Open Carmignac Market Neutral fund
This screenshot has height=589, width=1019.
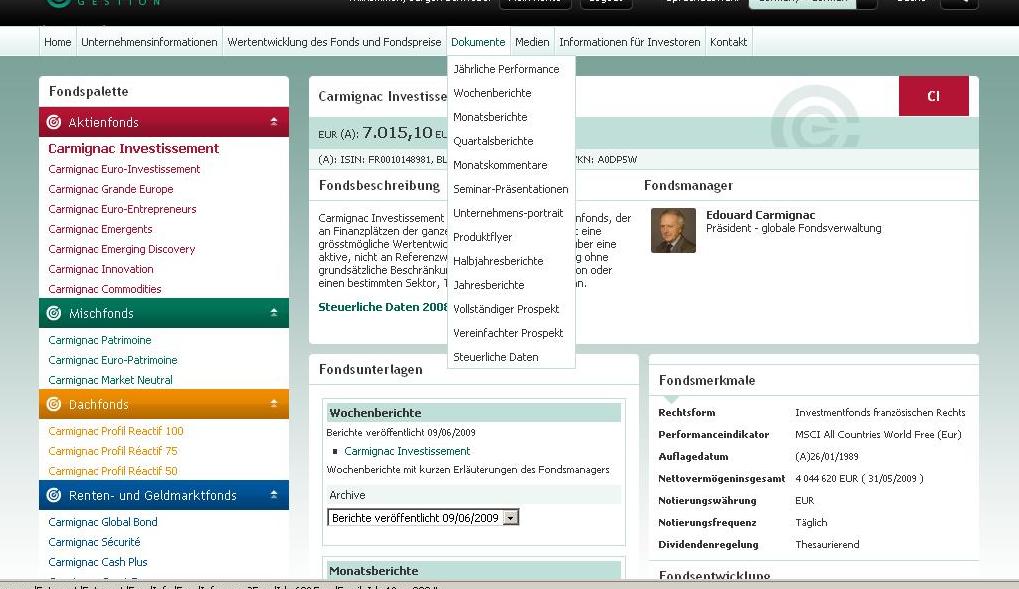pos(110,380)
